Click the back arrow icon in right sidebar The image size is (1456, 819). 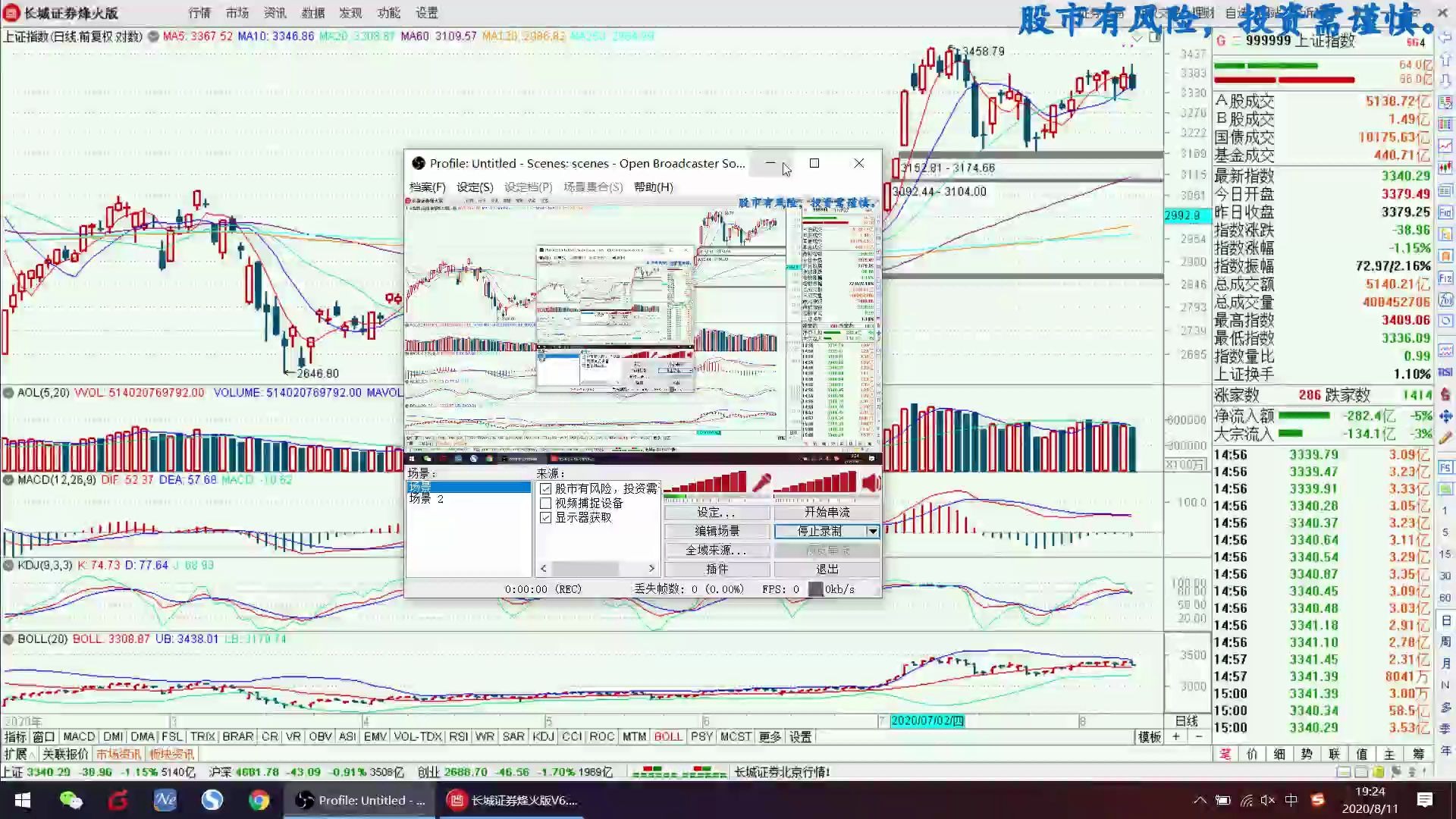pos(1445,38)
